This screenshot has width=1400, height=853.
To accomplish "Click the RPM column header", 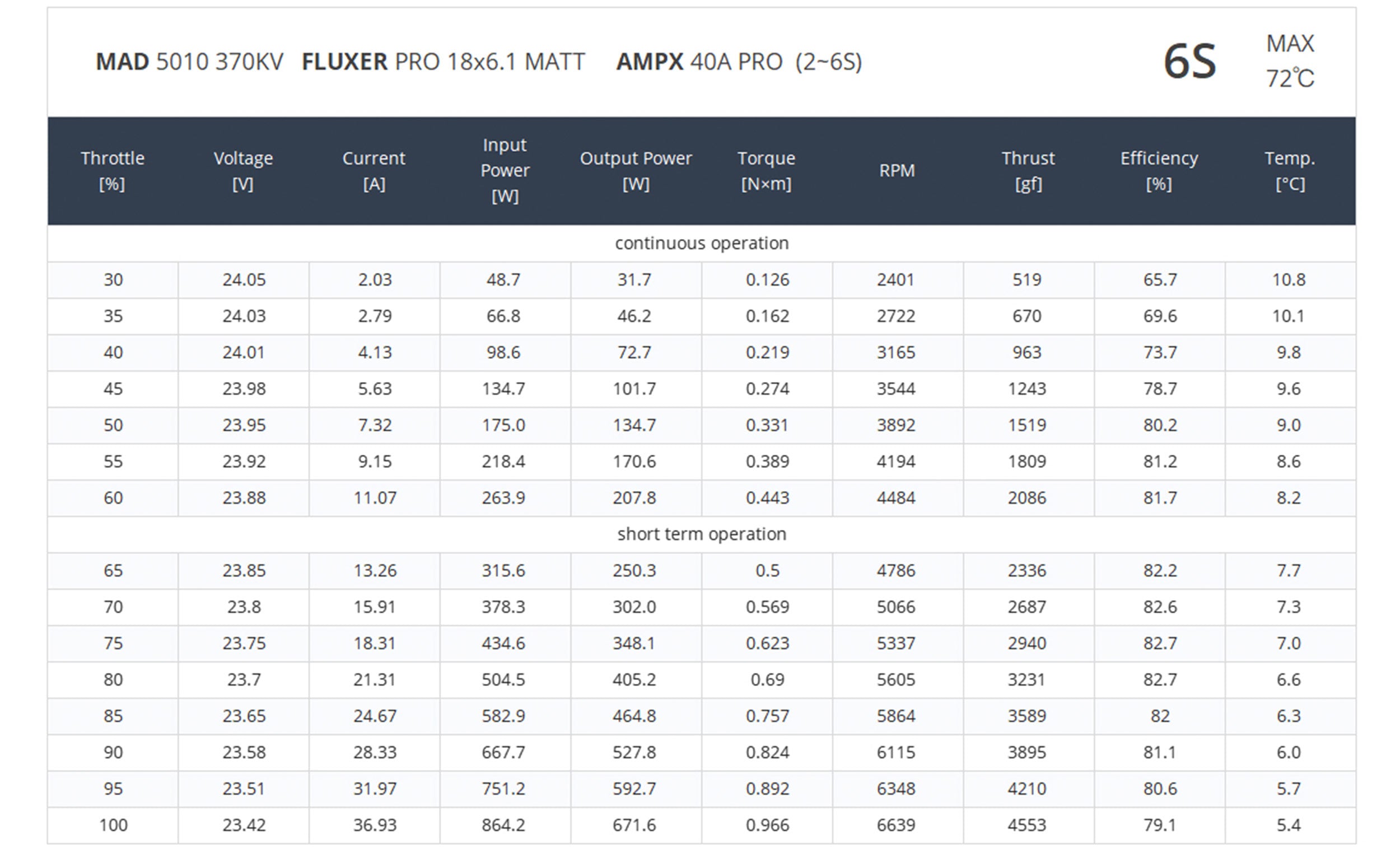I will tap(897, 170).
